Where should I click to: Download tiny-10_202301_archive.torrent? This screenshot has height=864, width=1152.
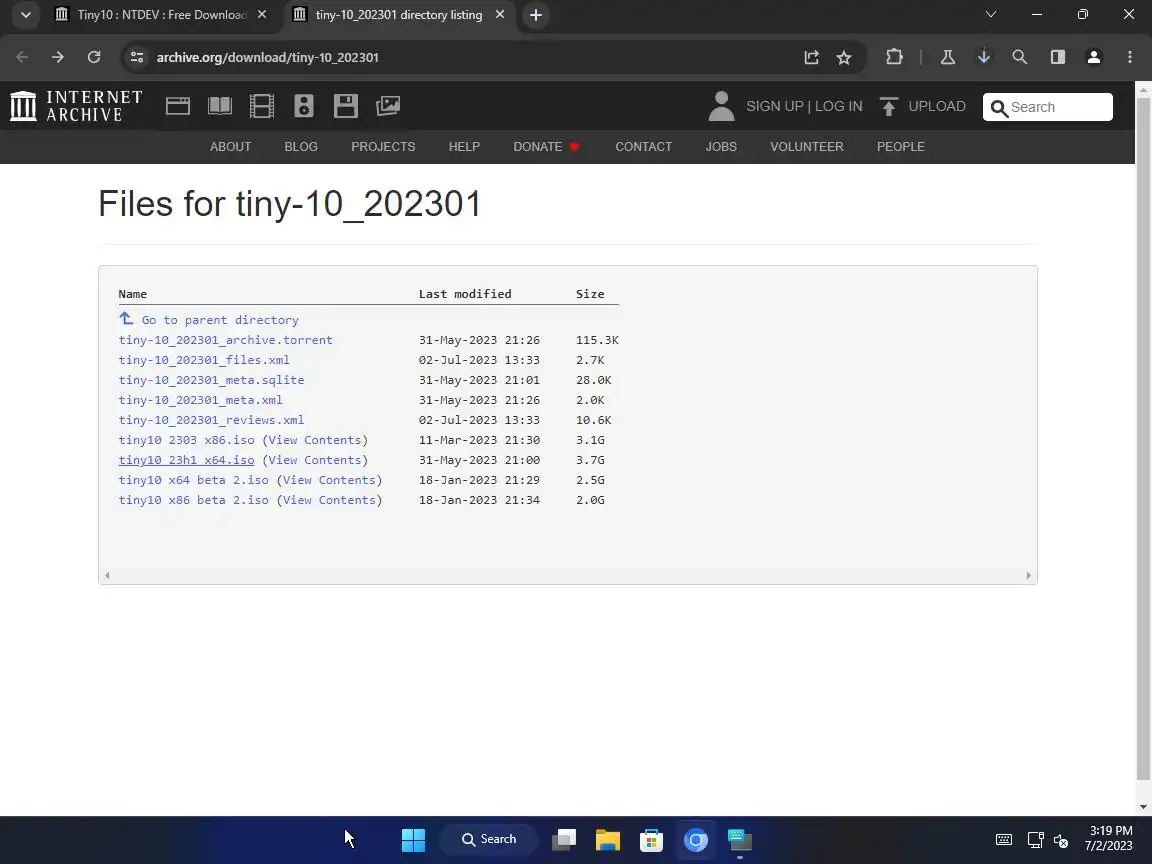coord(226,340)
